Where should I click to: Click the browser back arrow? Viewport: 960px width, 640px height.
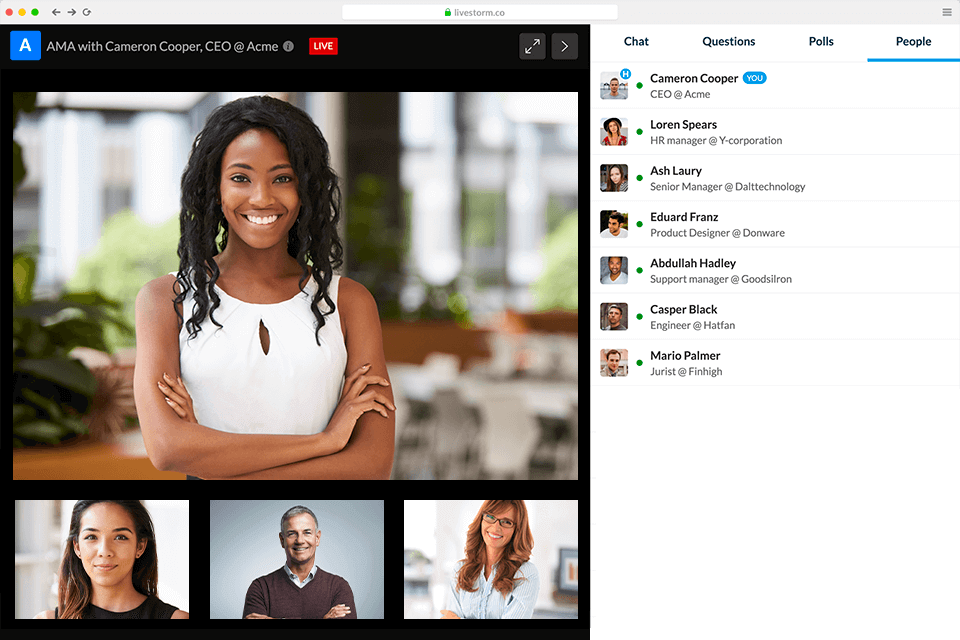tap(56, 12)
